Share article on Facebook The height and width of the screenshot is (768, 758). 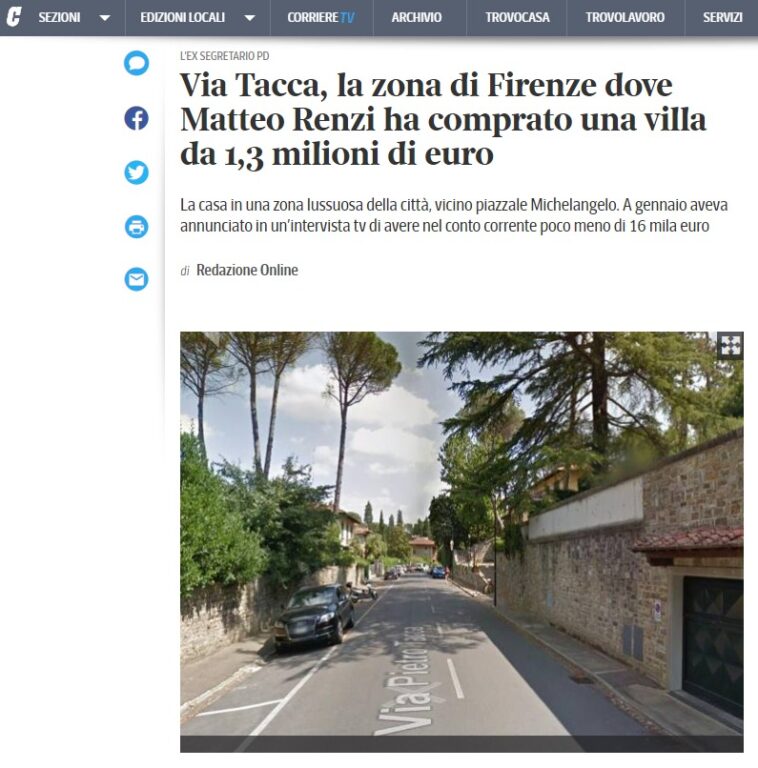[x=136, y=118]
